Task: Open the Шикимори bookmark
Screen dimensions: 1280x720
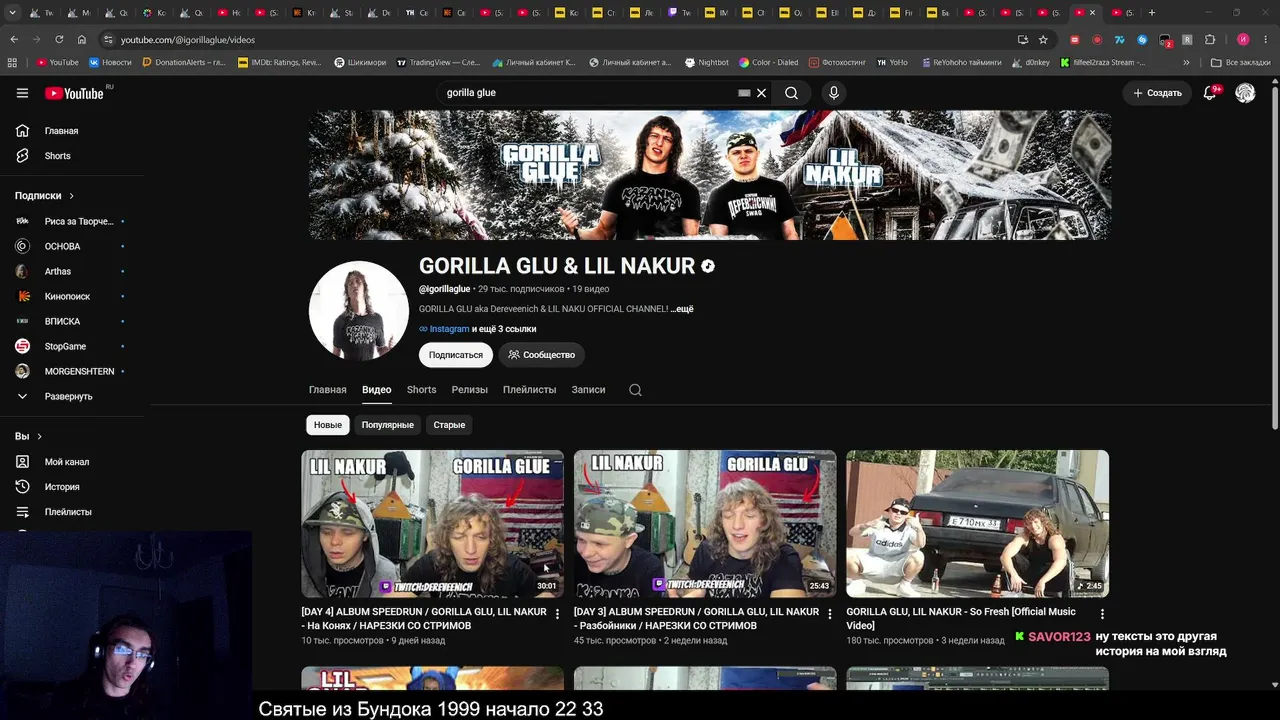Action: pos(360,62)
